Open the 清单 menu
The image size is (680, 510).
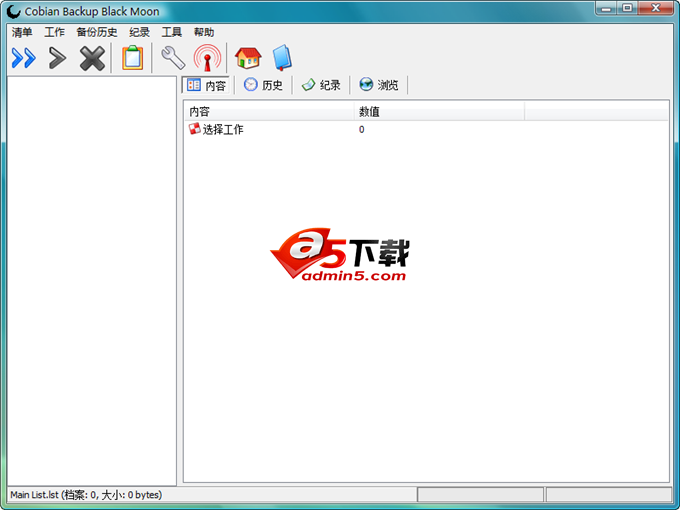[22, 32]
